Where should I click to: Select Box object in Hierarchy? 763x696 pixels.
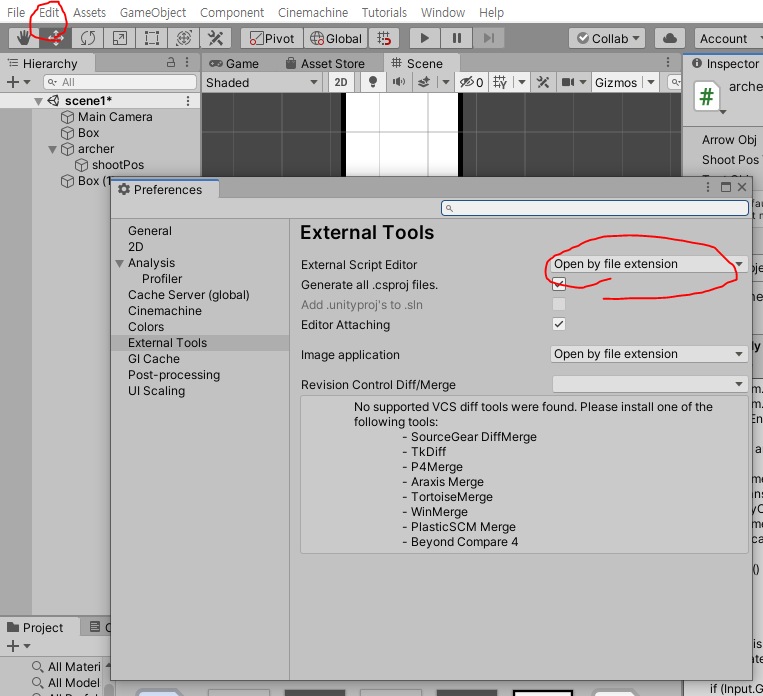(x=88, y=133)
